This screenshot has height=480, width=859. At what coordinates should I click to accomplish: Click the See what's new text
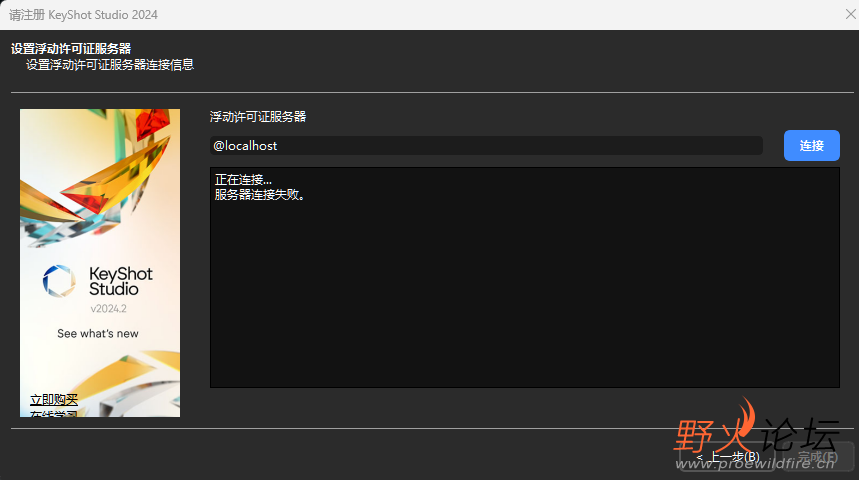click(98, 333)
